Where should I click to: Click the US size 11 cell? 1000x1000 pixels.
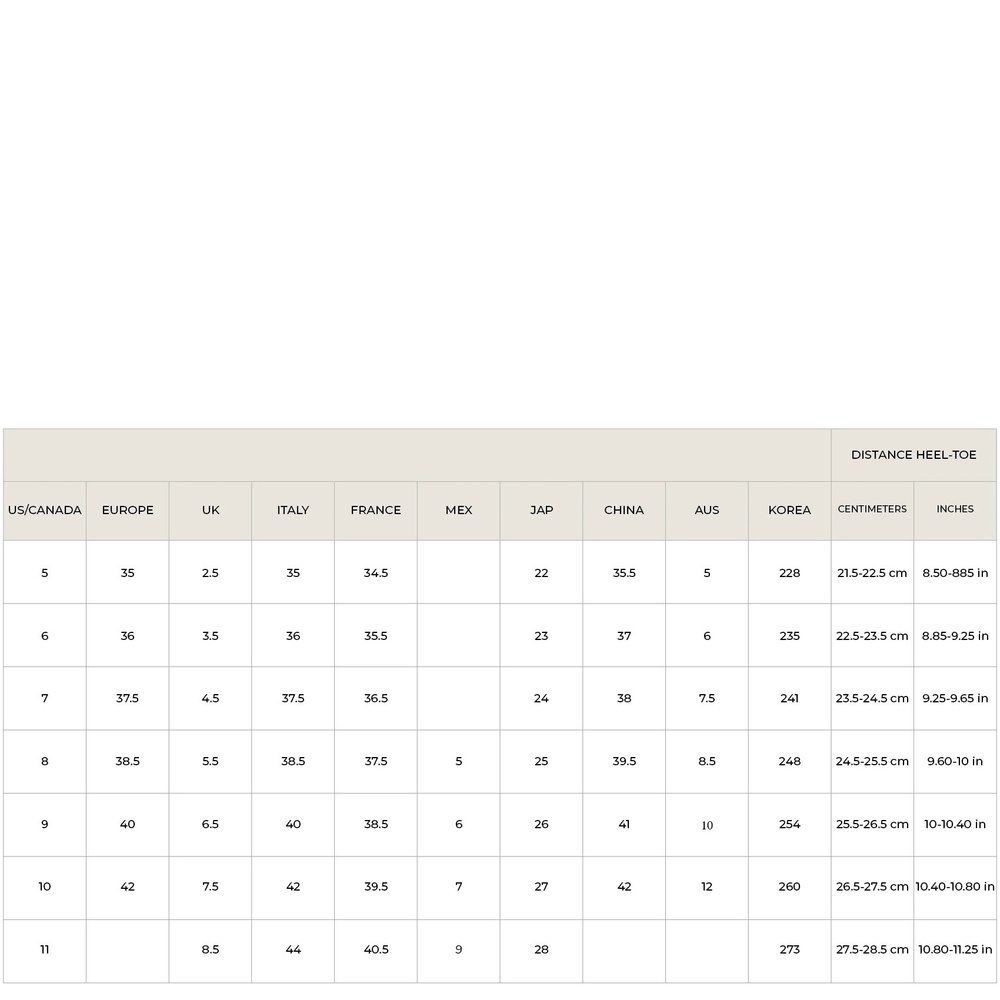point(45,950)
